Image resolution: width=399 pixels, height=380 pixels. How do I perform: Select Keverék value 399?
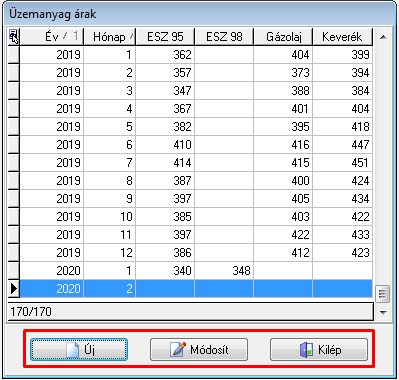tap(342, 55)
